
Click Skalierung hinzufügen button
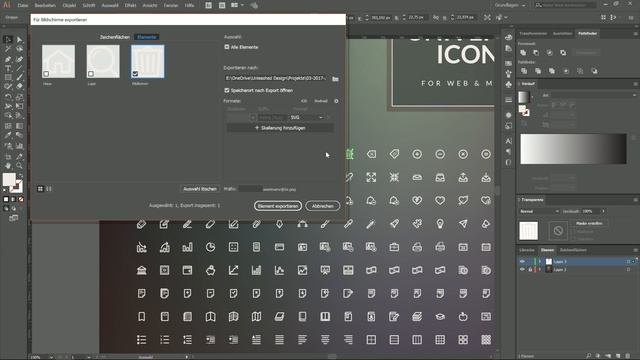click(280, 128)
